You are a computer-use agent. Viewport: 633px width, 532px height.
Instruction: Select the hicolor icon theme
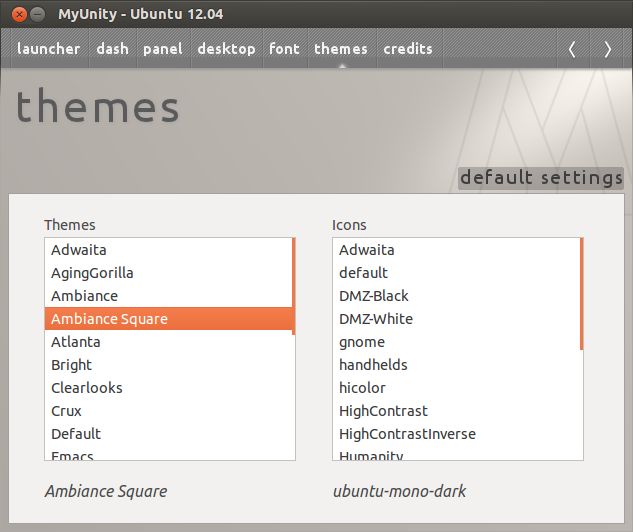point(456,388)
